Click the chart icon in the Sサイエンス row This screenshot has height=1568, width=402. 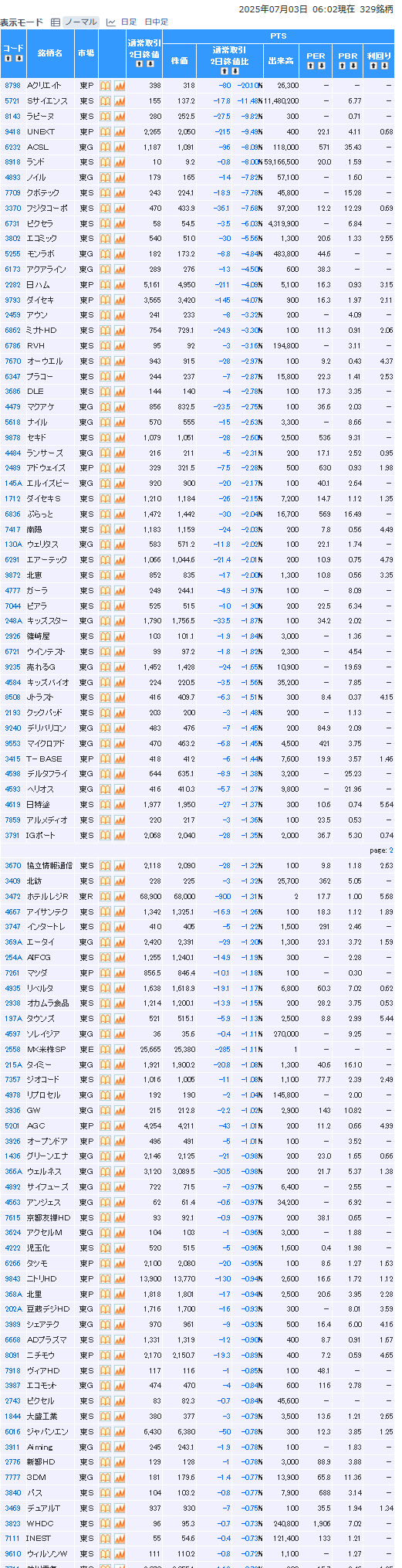(120, 101)
